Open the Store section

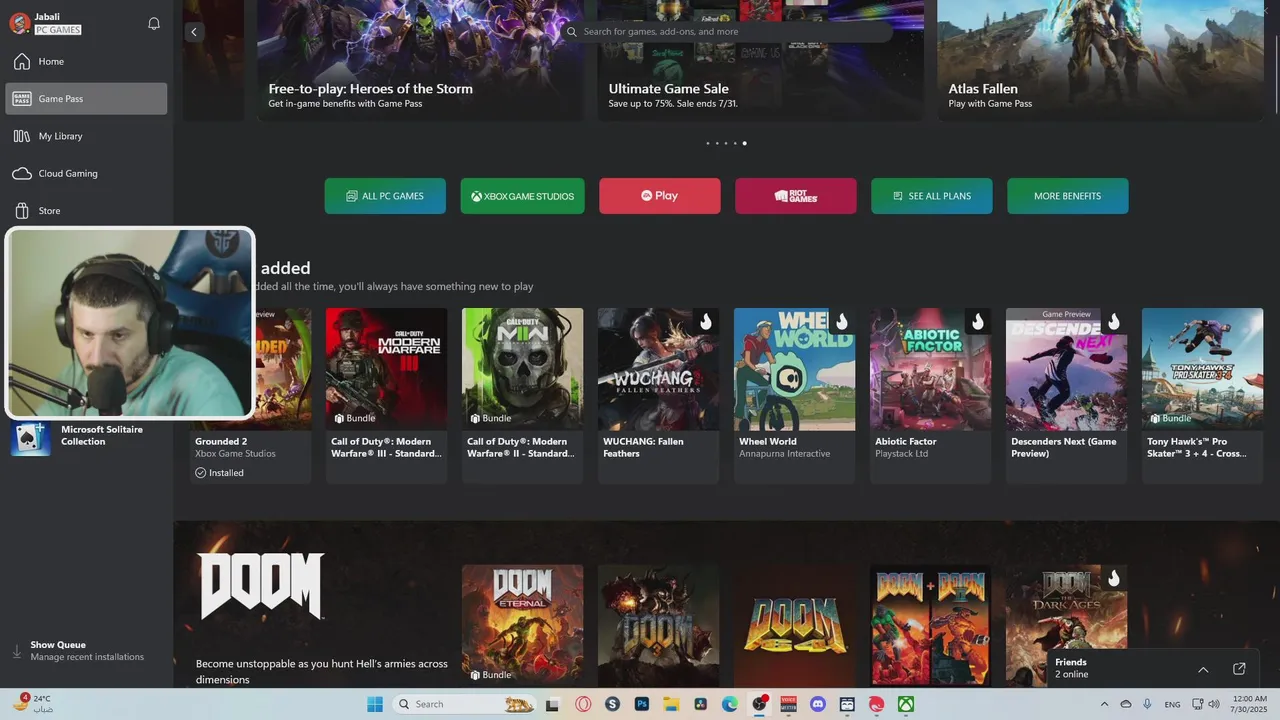point(86,211)
